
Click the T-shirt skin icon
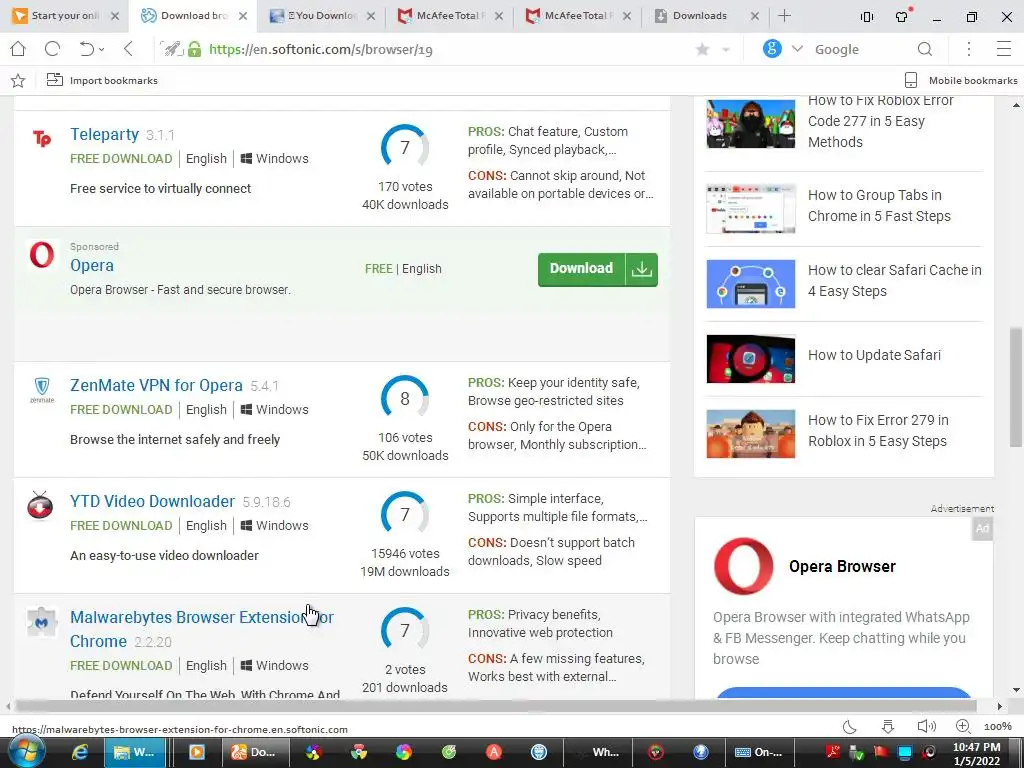902,16
